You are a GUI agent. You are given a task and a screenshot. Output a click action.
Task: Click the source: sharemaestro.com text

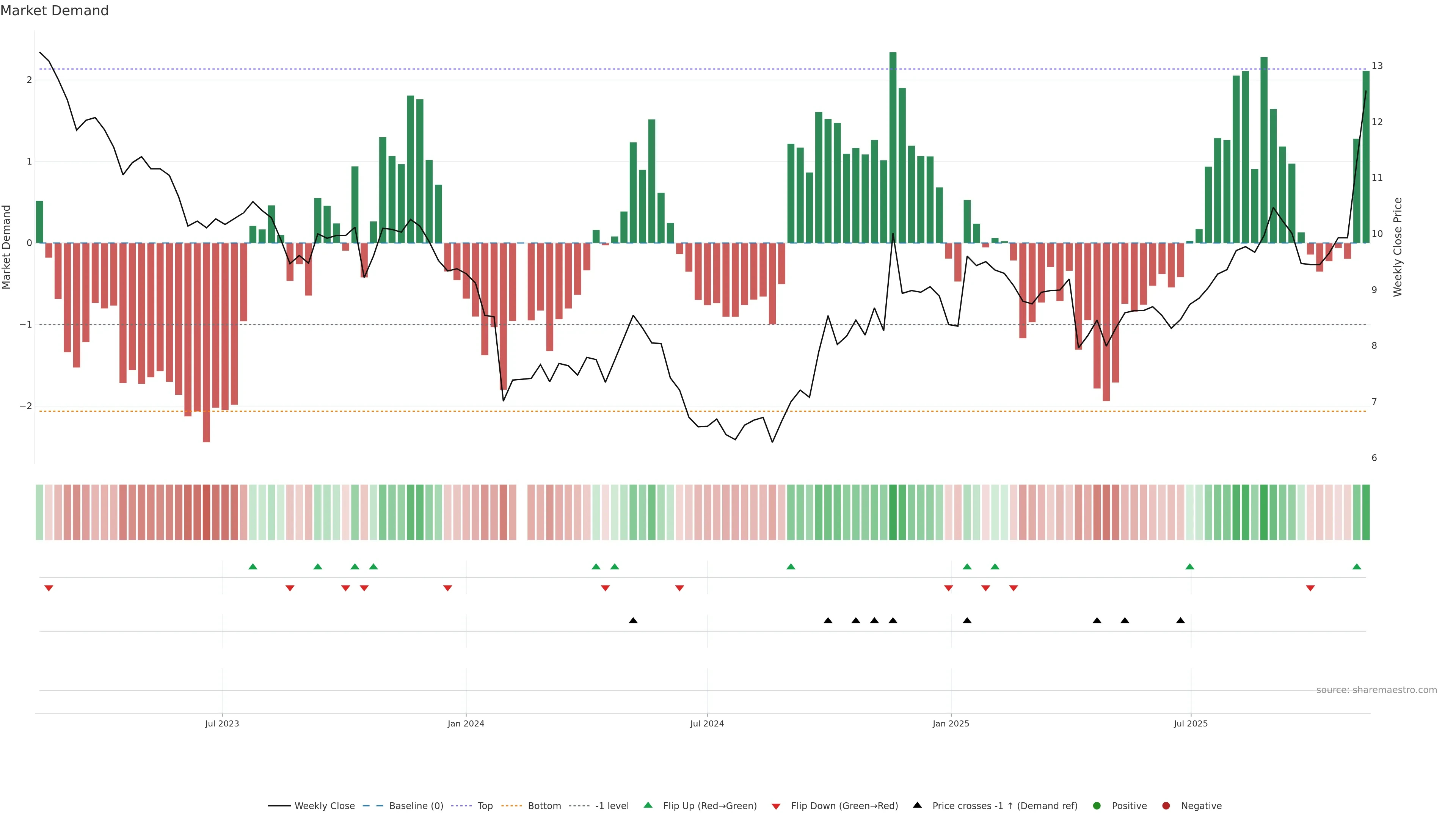click(1376, 690)
